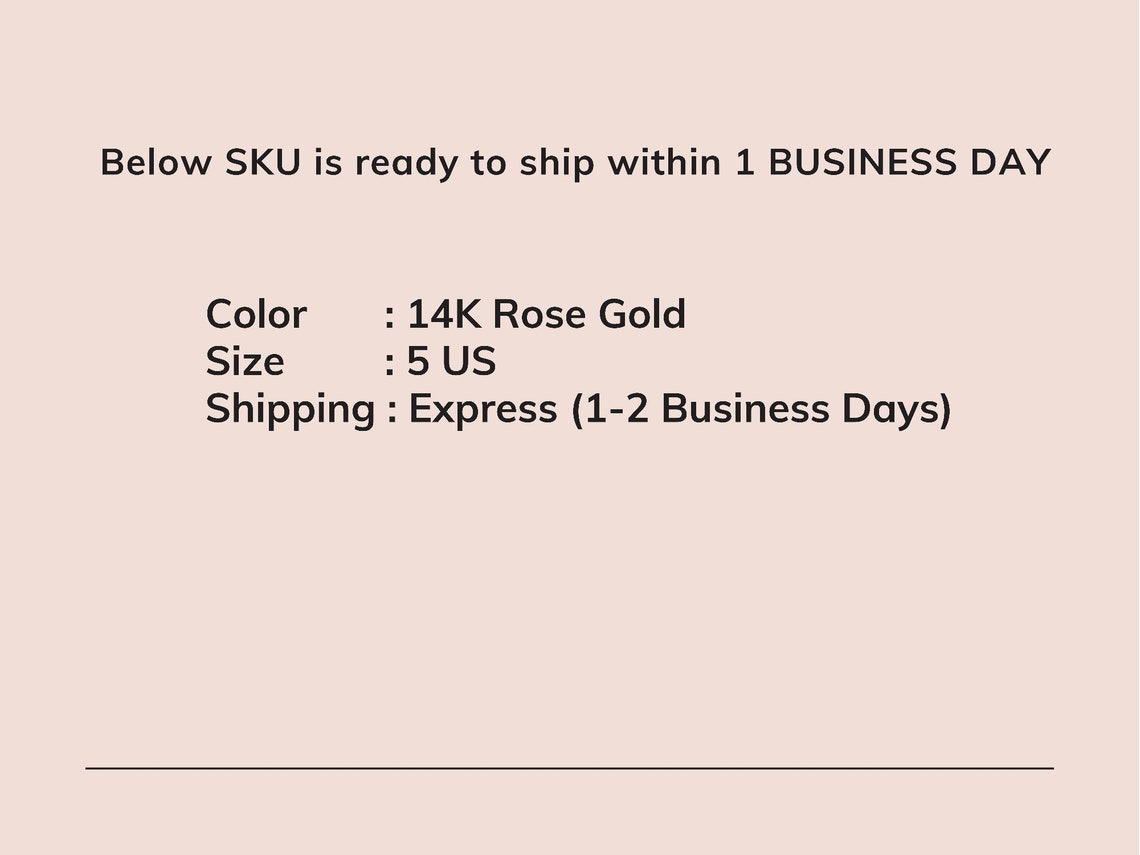
Task: Select the word "Days)" in the Shipping row
Action: (x=896, y=411)
